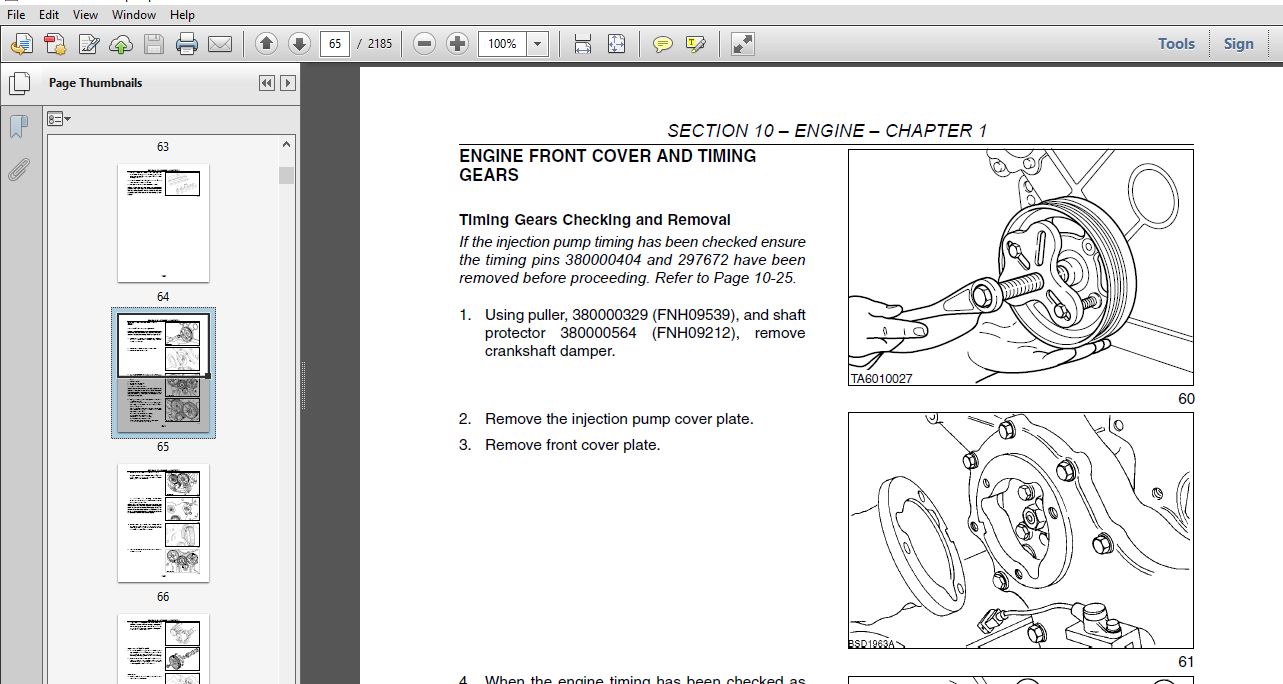The width and height of the screenshot is (1283, 684).
Task: Open the zoom level dropdown arrow
Action: [x=538, y=44]
